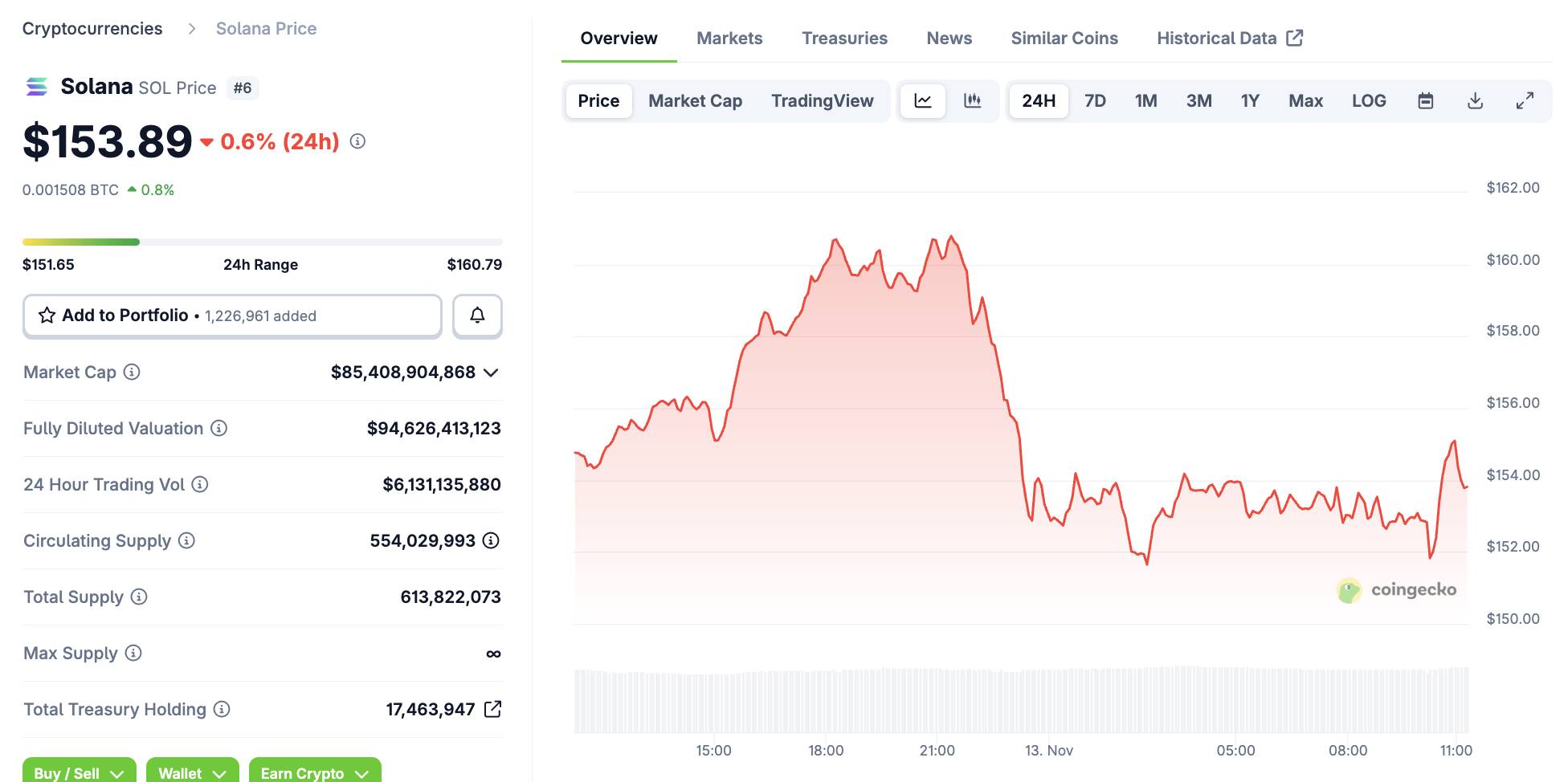1568x782 pixels.
Task: Open the calendar date range picker
Action: tap(1426, 101)
